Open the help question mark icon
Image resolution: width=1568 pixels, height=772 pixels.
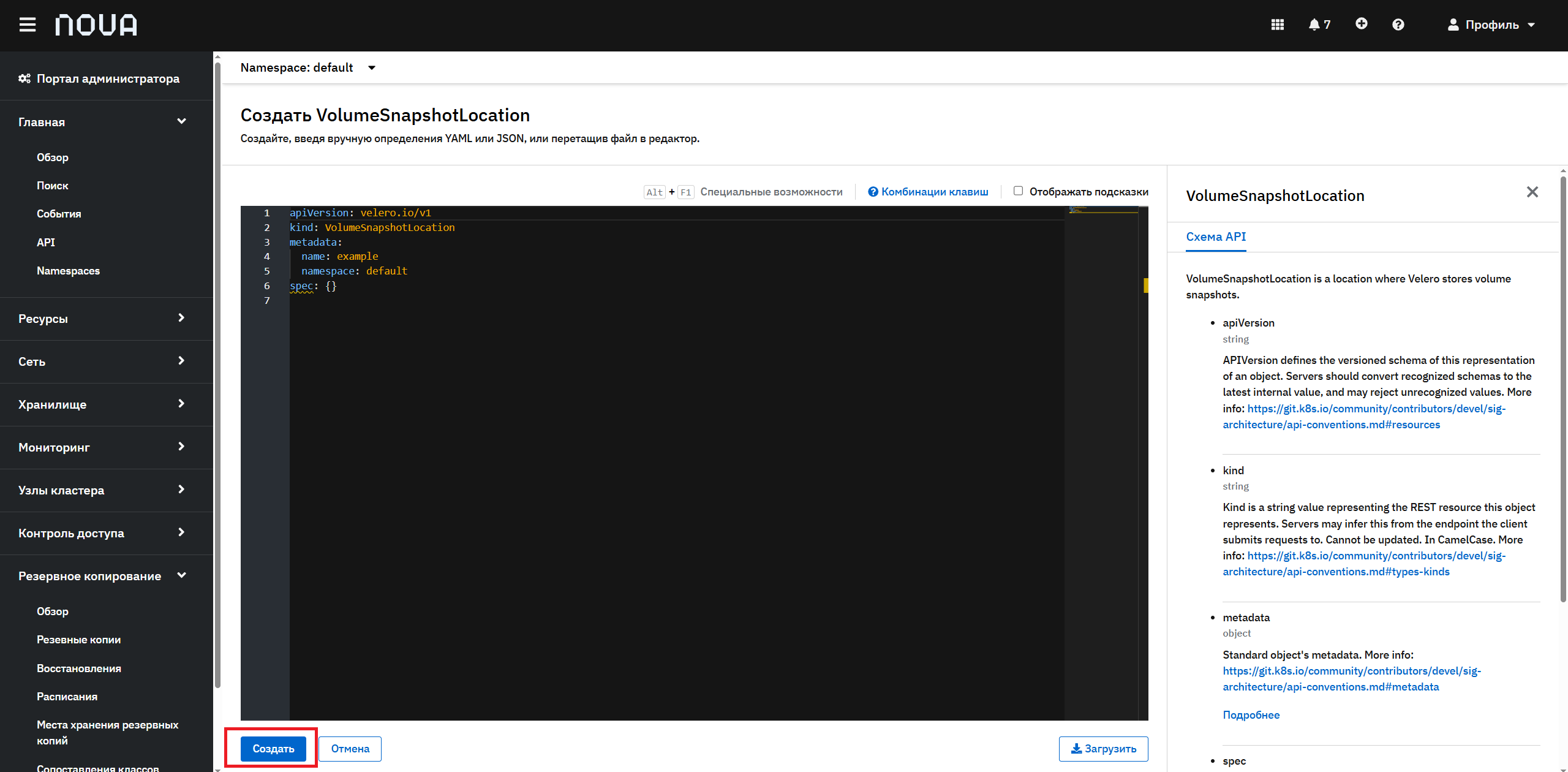point(1398,25)
